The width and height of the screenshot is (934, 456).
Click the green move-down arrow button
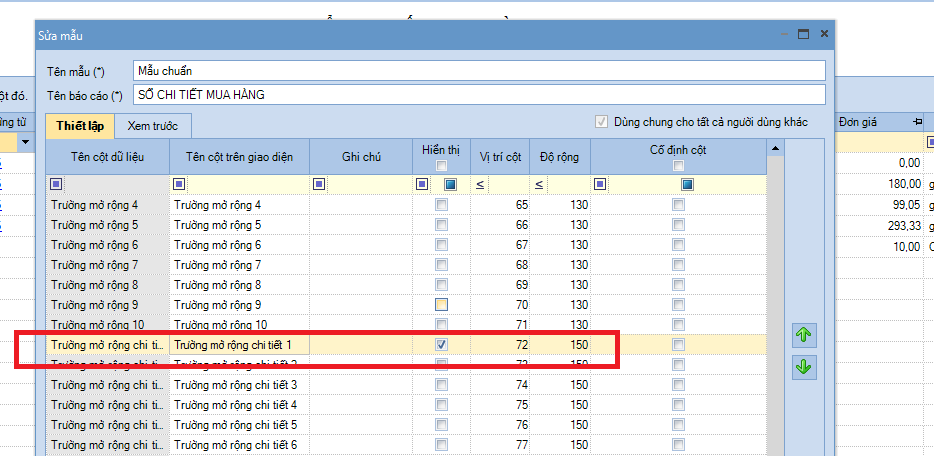tap(804, 366)
